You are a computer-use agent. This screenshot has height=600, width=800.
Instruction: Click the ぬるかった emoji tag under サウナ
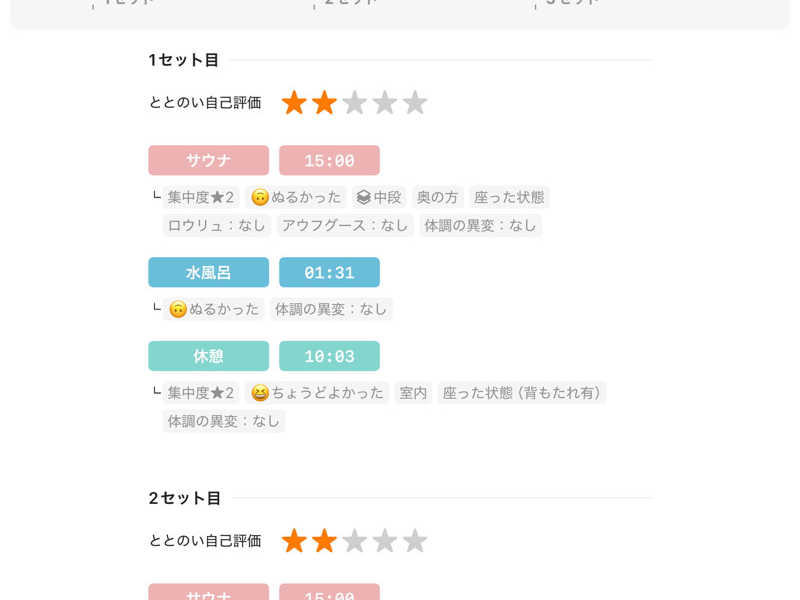coord(296,197)
